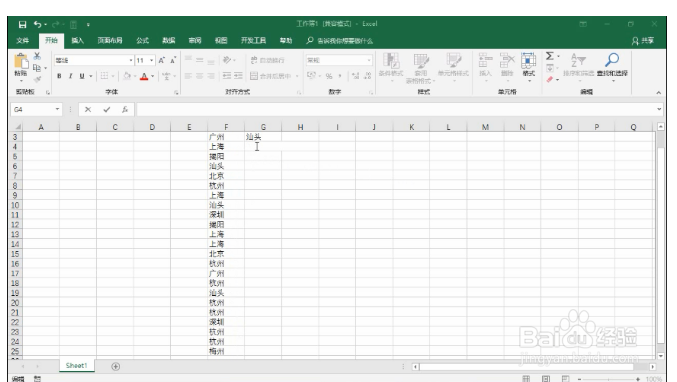Open font color dropdown arrow
677x382 pixels.
click(x=152, y=76)
